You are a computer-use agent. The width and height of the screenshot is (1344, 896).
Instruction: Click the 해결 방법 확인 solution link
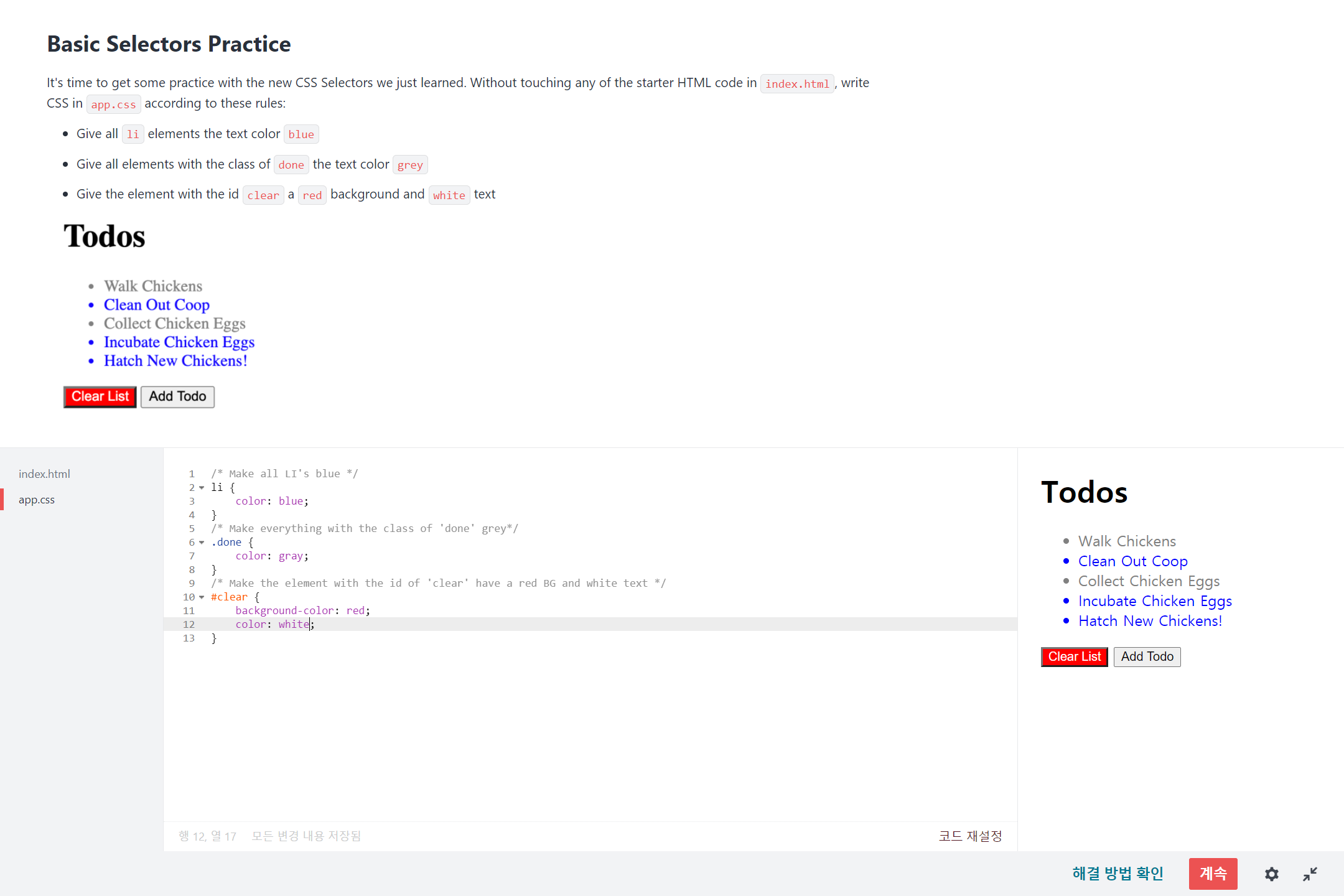click(1118, 874)
